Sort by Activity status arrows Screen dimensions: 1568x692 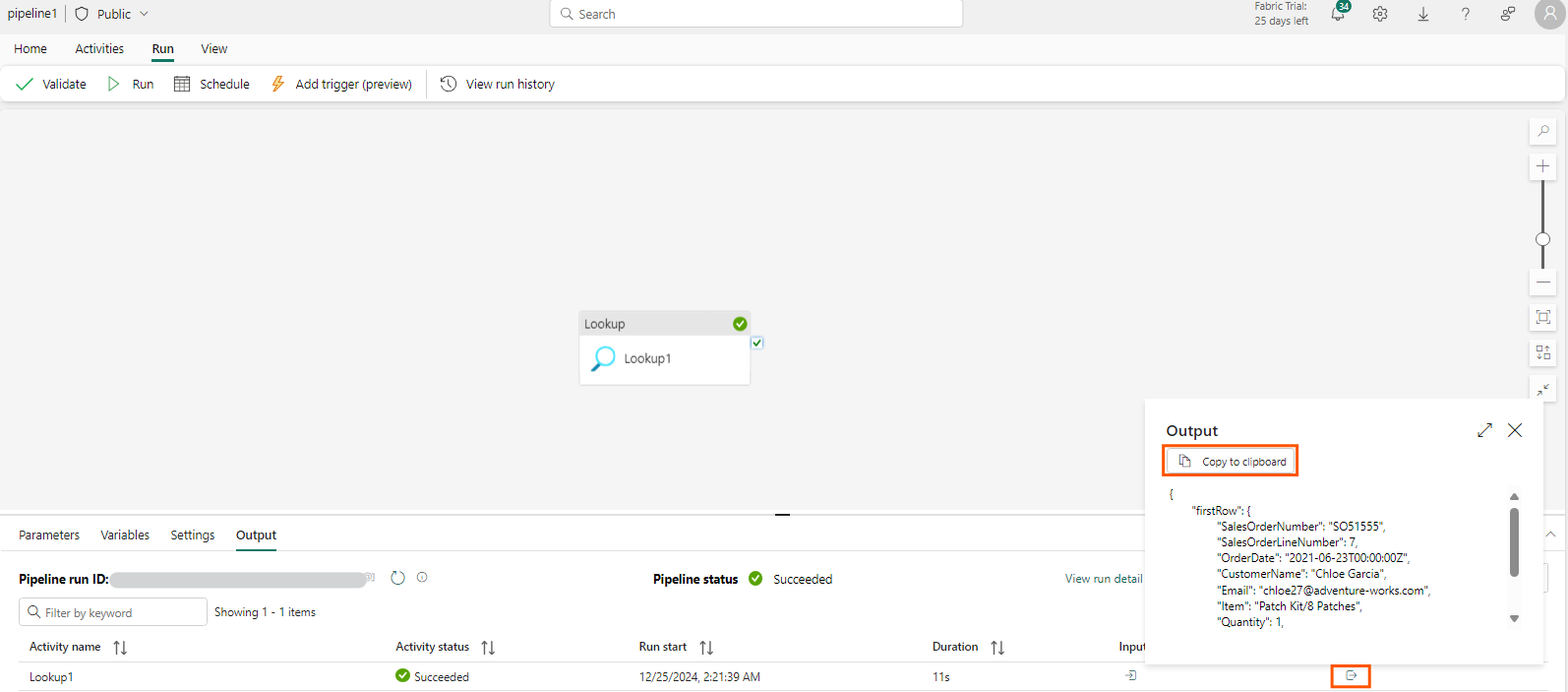click(x=488, y=648)
